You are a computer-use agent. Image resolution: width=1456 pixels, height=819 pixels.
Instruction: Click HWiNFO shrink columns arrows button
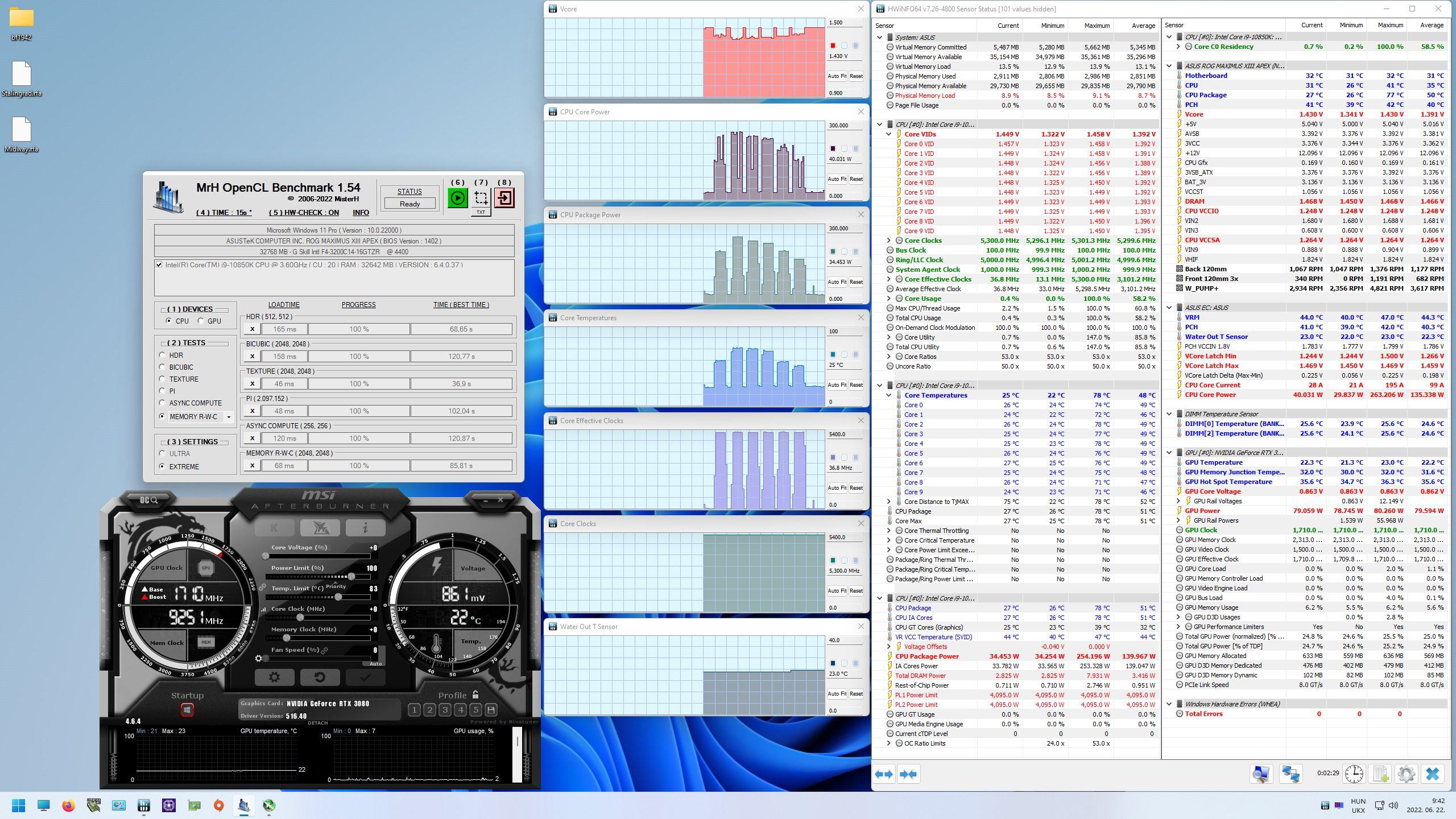pos(908,774)
